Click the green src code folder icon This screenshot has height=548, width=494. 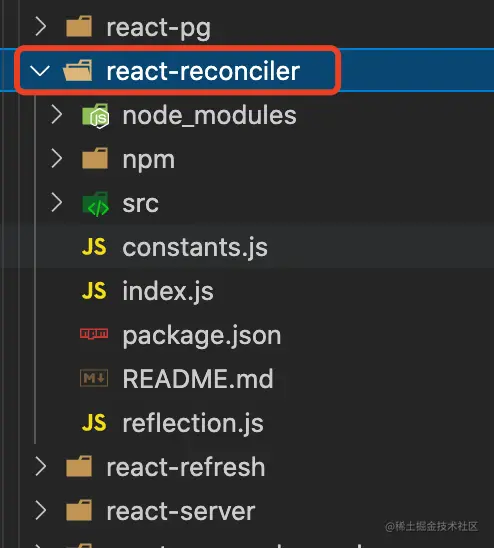[95, 204]
